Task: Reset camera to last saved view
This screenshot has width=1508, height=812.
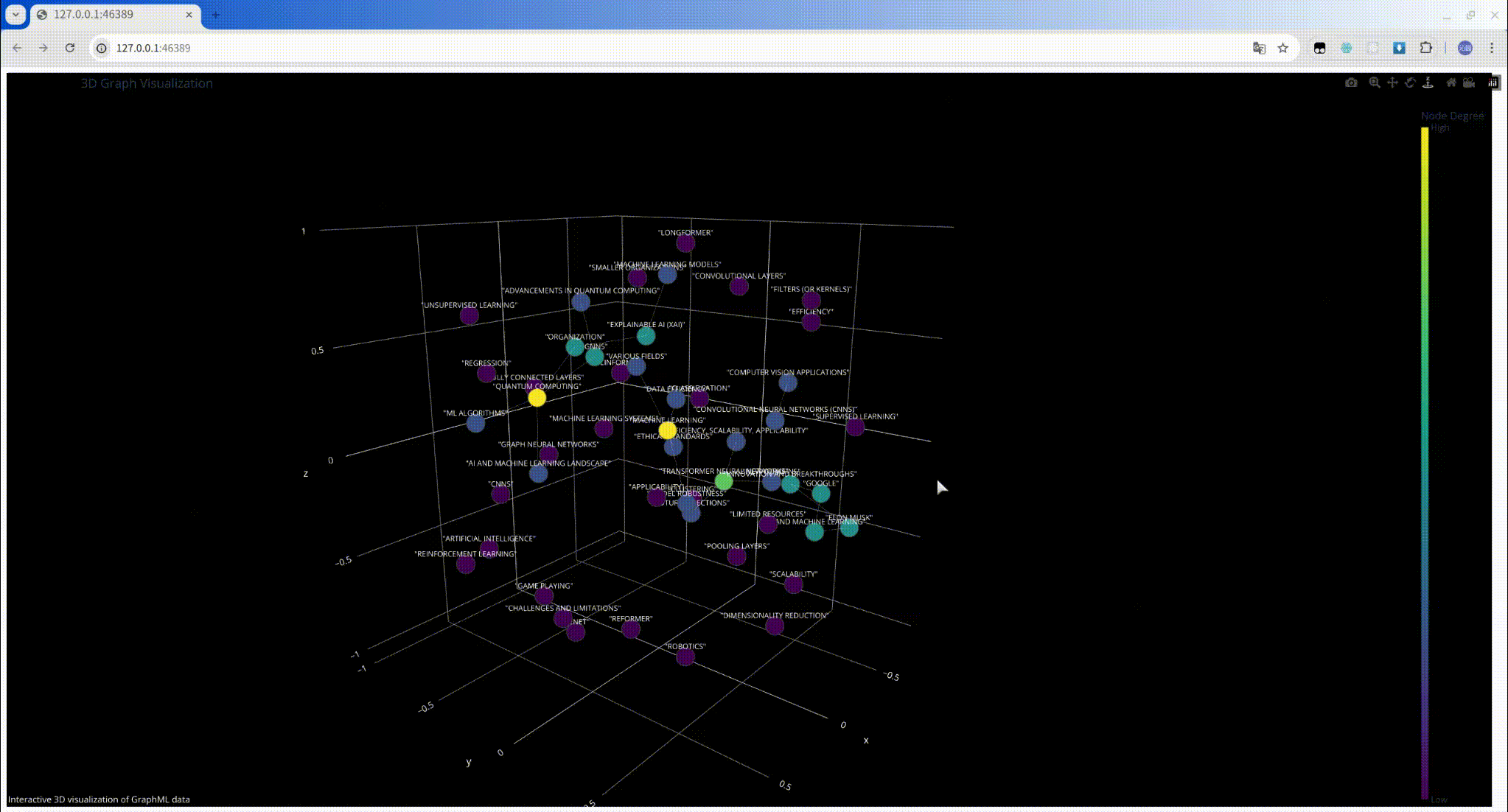Action: point(1469,83)
